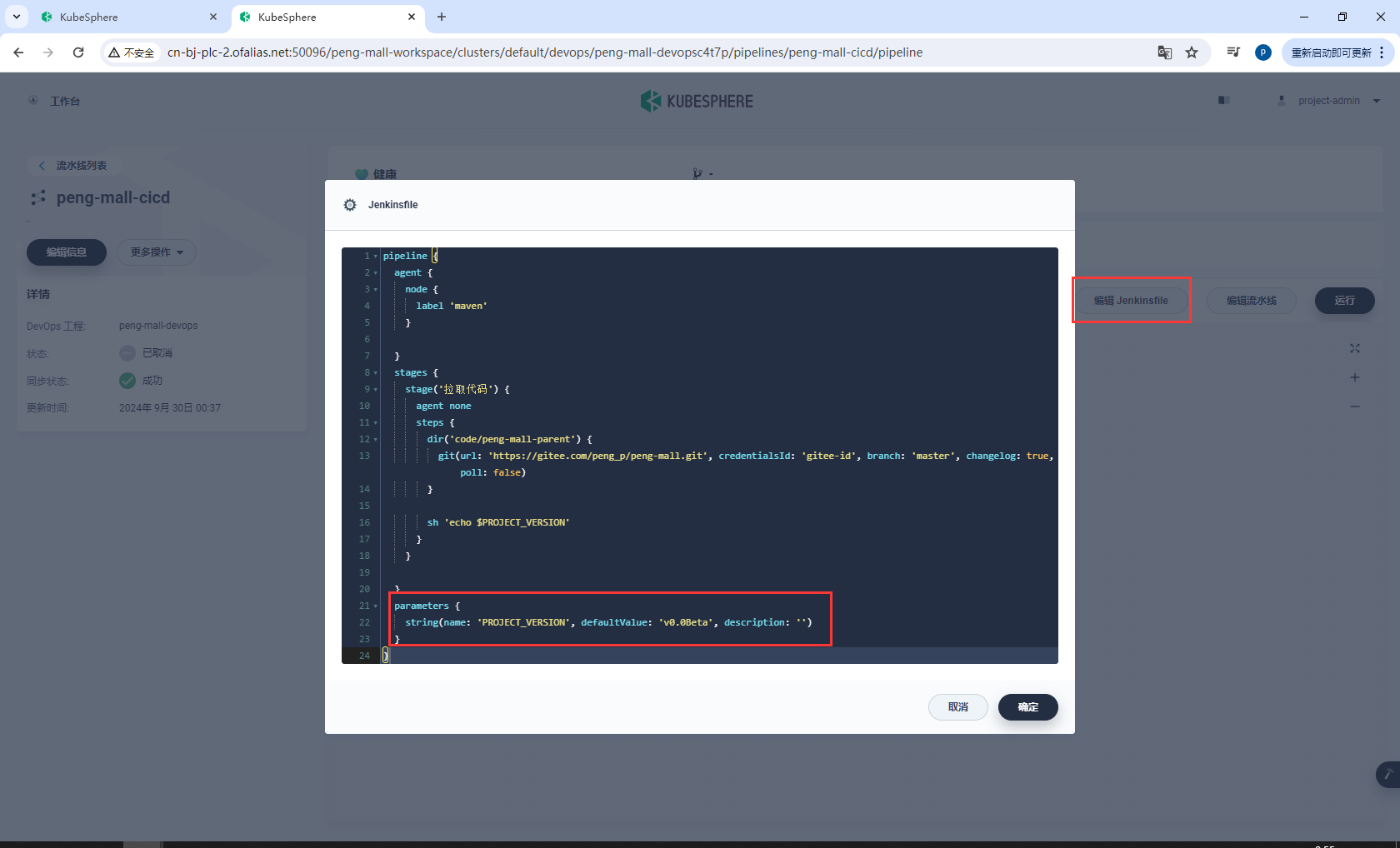Viewport: 1400px width, 848px height.
Task: Click the 健康 health heart icon
Action: [x=361, y=174]
